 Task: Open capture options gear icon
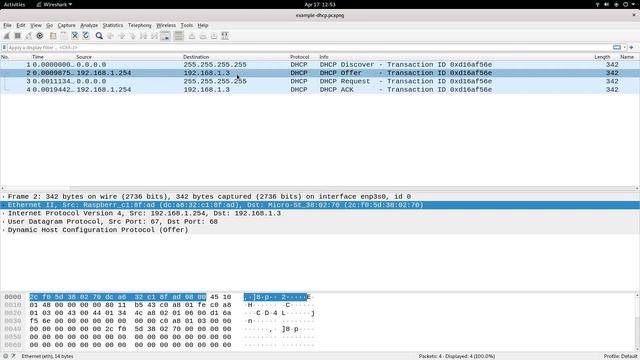point(40,36)
